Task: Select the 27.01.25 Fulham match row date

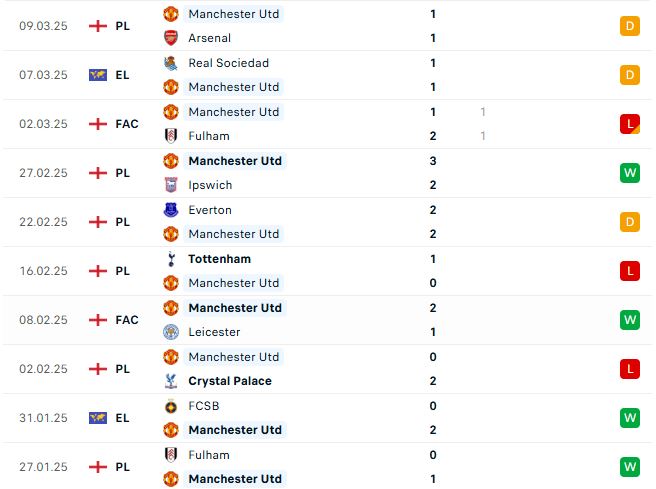Action: 43,467
